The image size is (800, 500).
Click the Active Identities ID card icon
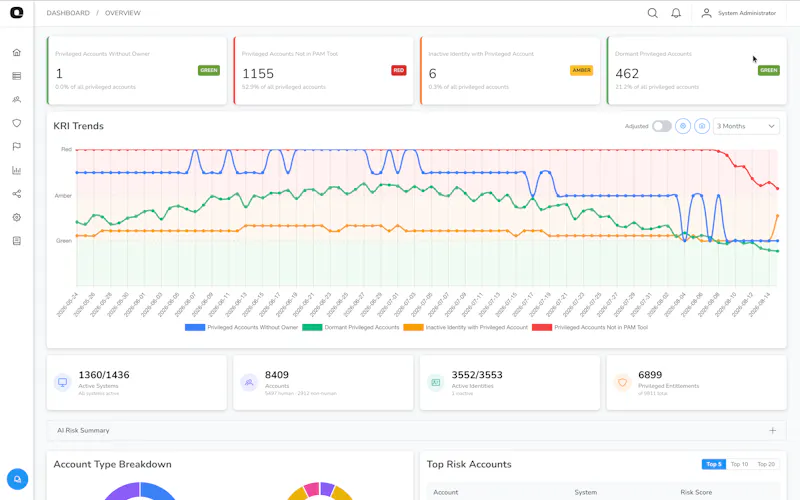coord(436,382)
